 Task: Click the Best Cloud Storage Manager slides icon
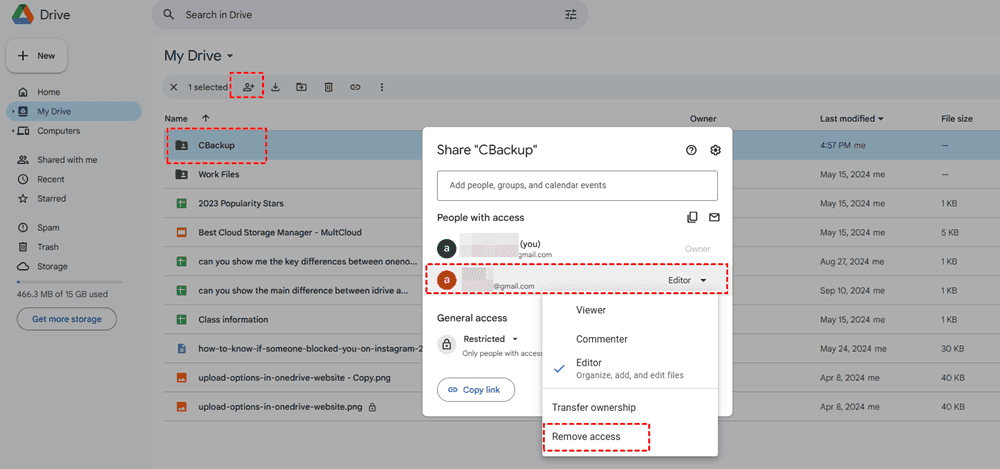click(x=181, y=232)
